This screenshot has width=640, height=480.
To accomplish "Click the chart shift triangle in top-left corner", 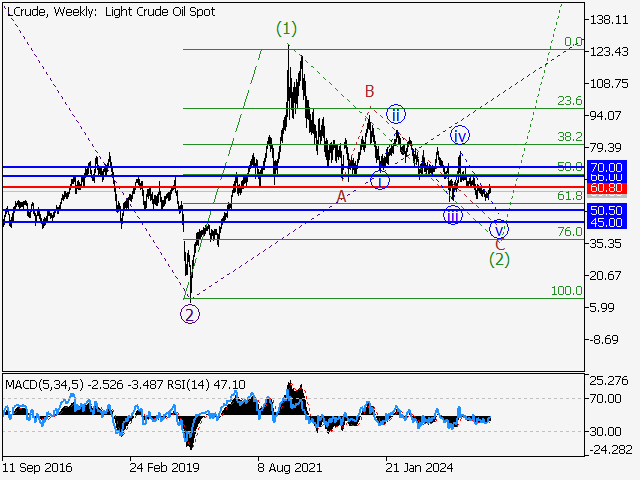I will click(6, 8).
